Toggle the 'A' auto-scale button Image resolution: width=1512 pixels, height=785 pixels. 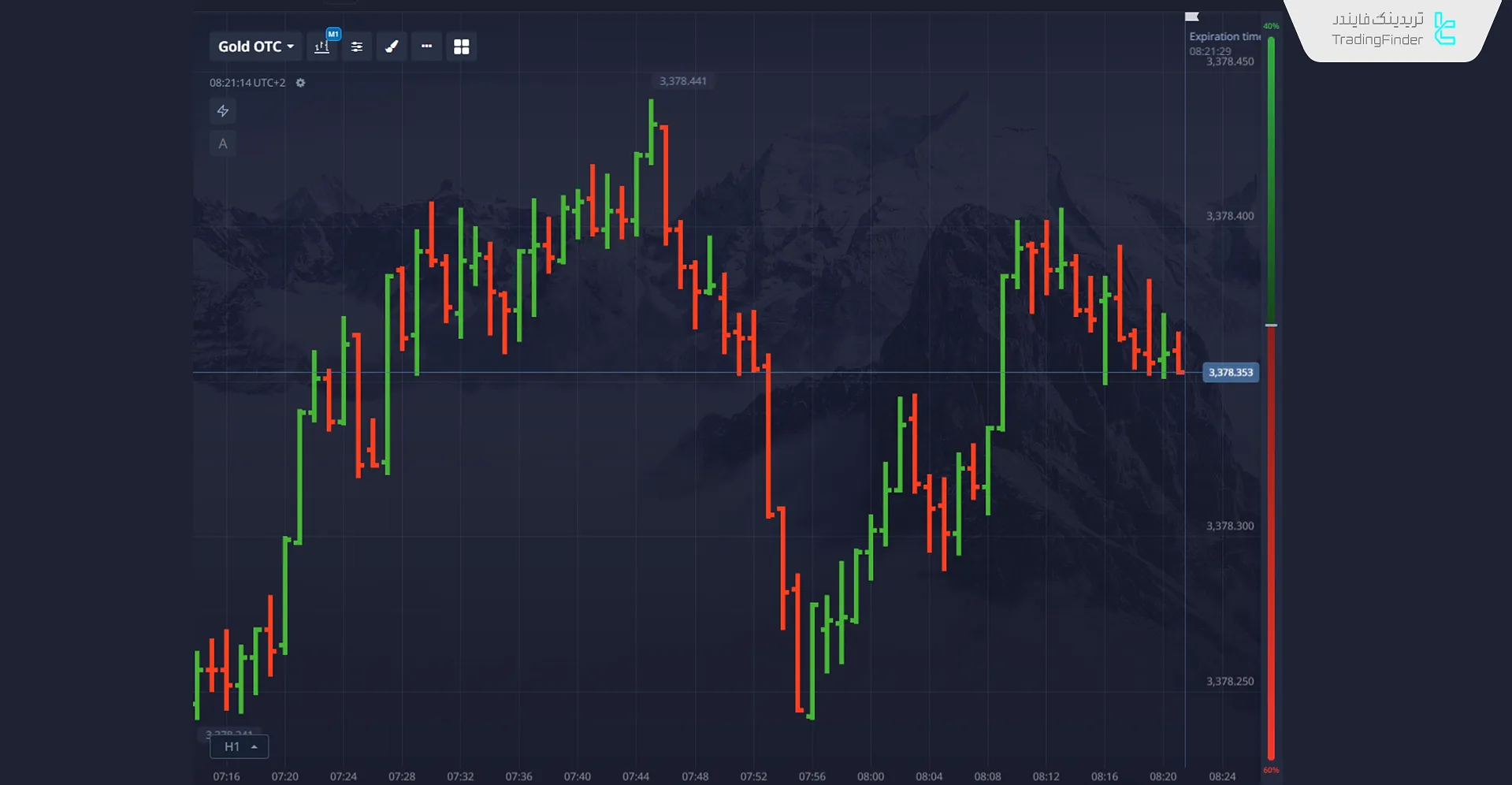coord(223,143)
